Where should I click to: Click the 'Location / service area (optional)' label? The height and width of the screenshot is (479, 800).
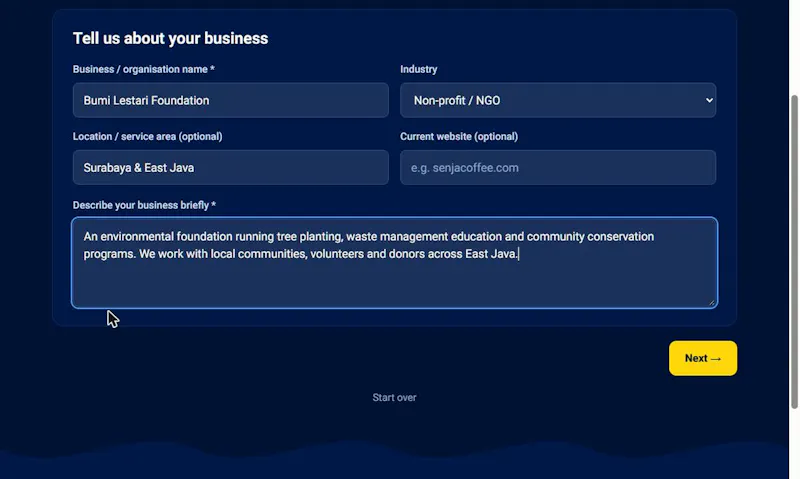pos(147,137)
